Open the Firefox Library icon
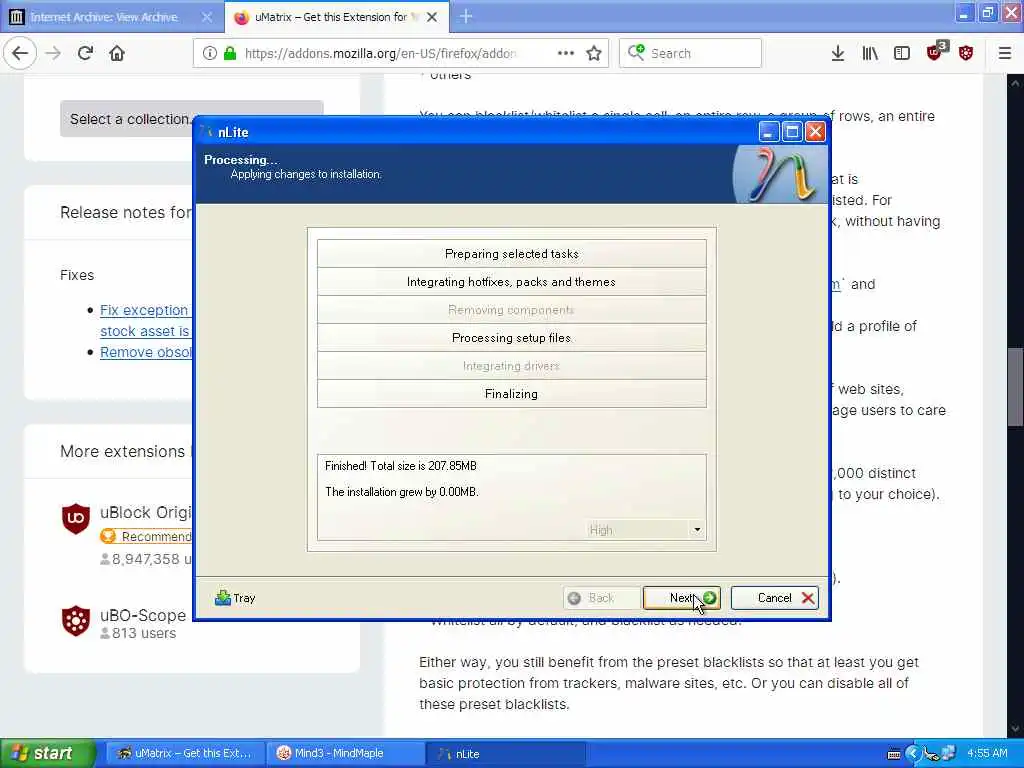Image resolution: width=1024 pixels, height=768 pixels. [870, 53]
